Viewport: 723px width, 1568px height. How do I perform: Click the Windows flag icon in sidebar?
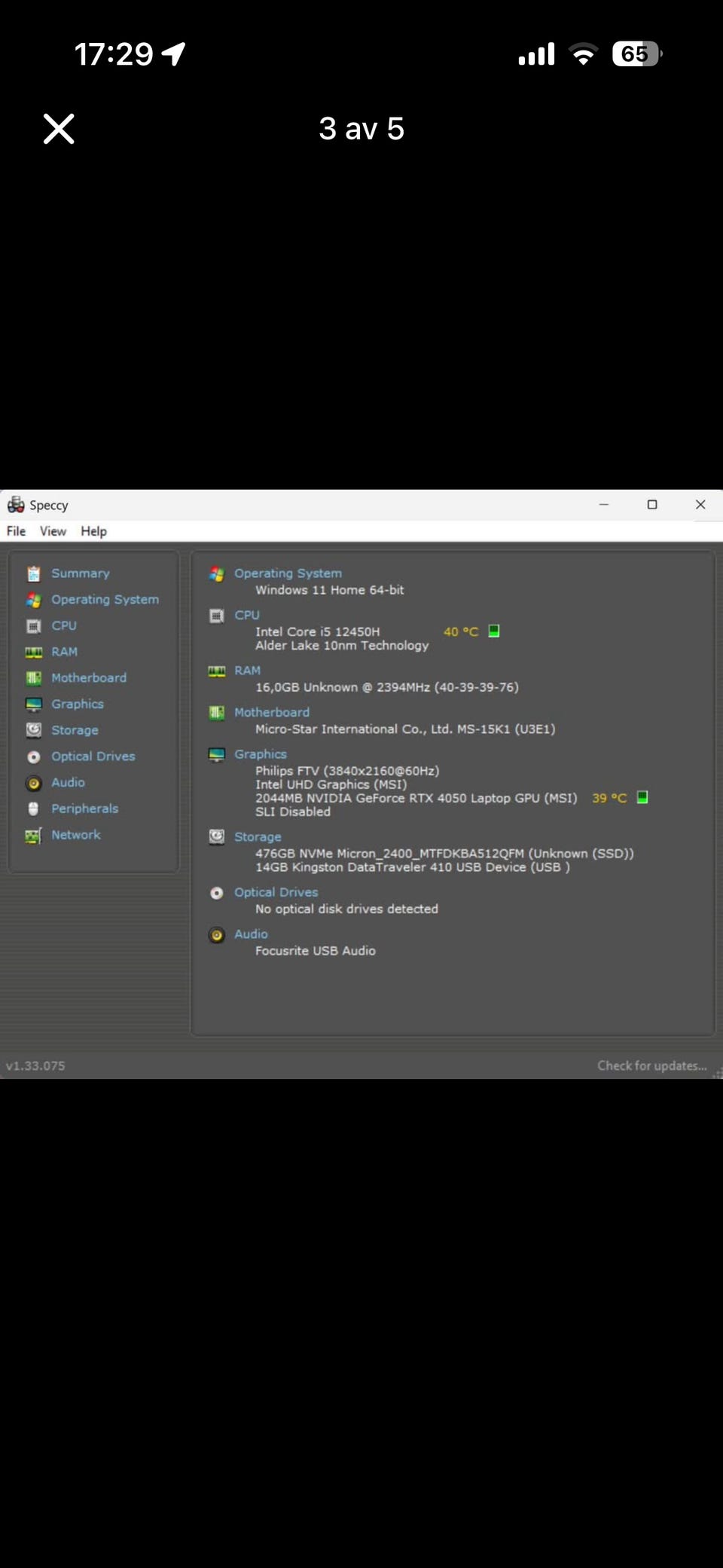point(33,600)
